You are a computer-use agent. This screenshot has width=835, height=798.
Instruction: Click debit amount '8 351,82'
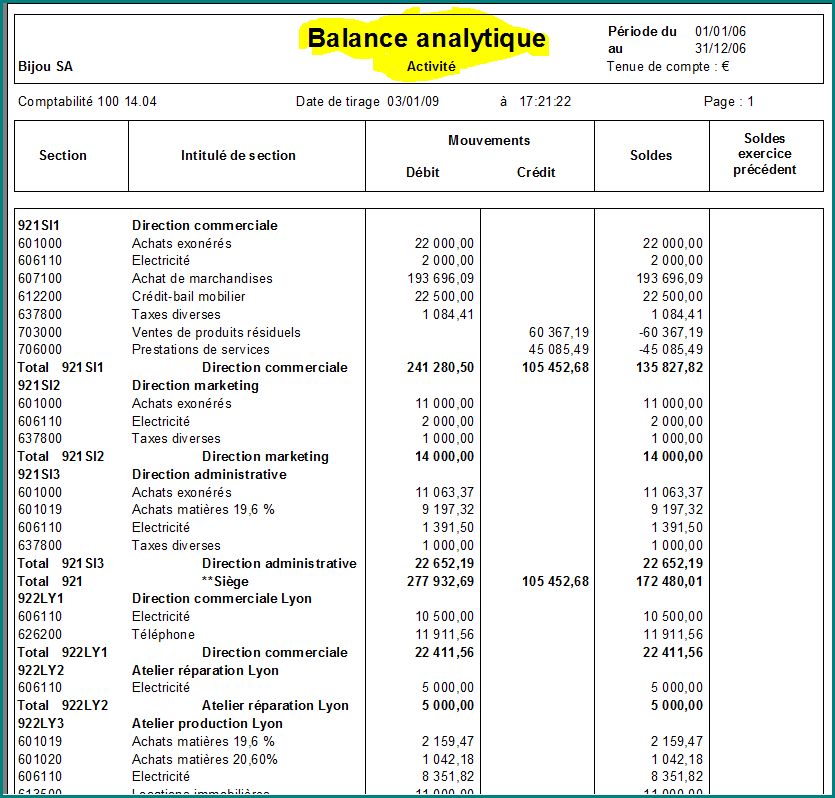448,777
